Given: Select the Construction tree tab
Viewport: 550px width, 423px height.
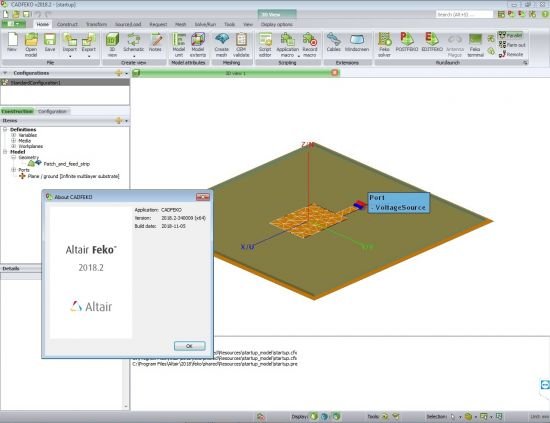Looking at the screenshot, I should [x=17, y=111].
